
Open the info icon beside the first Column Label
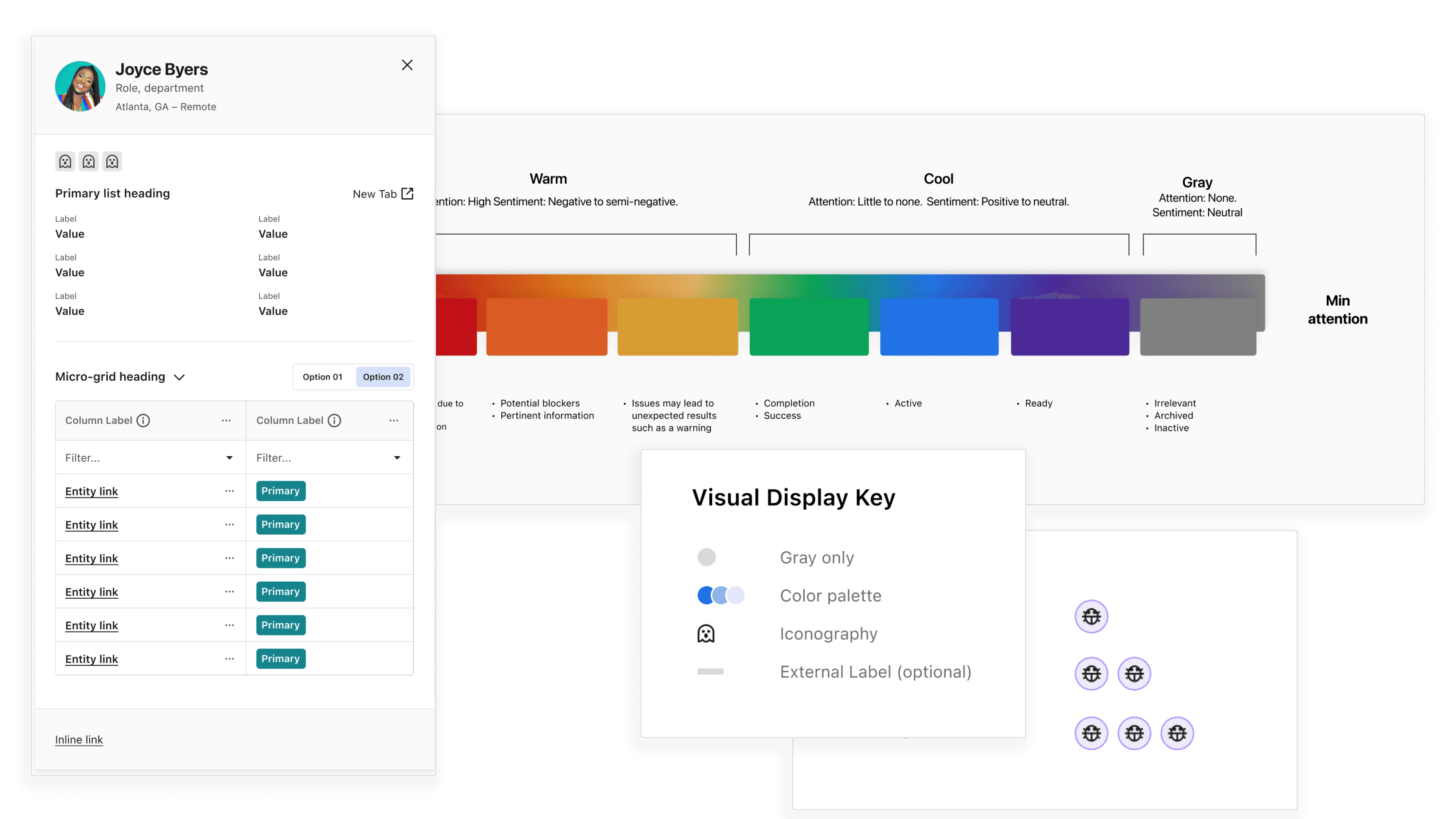pos(143,420)
